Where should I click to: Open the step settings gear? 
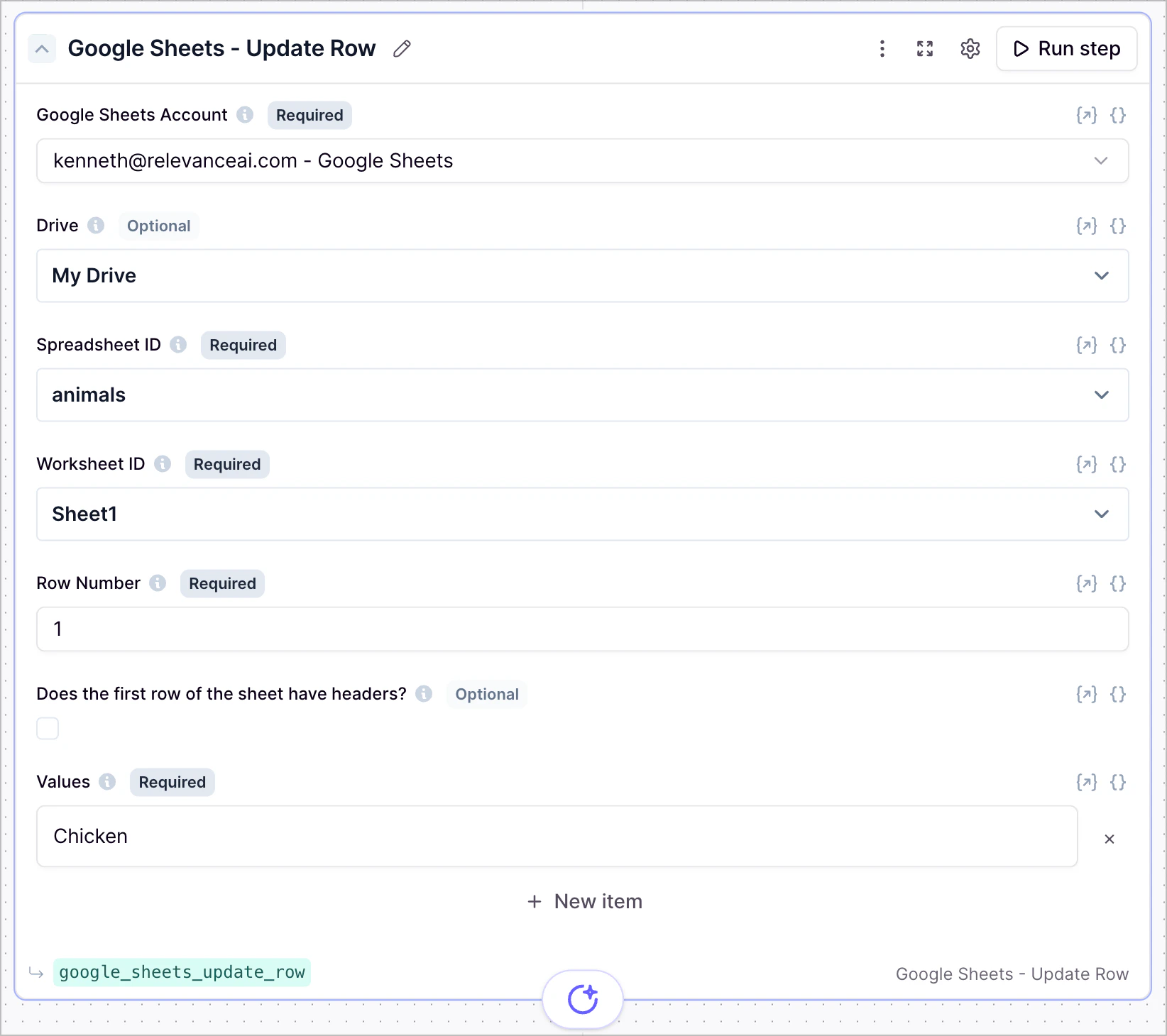click(x=970, y=48)
